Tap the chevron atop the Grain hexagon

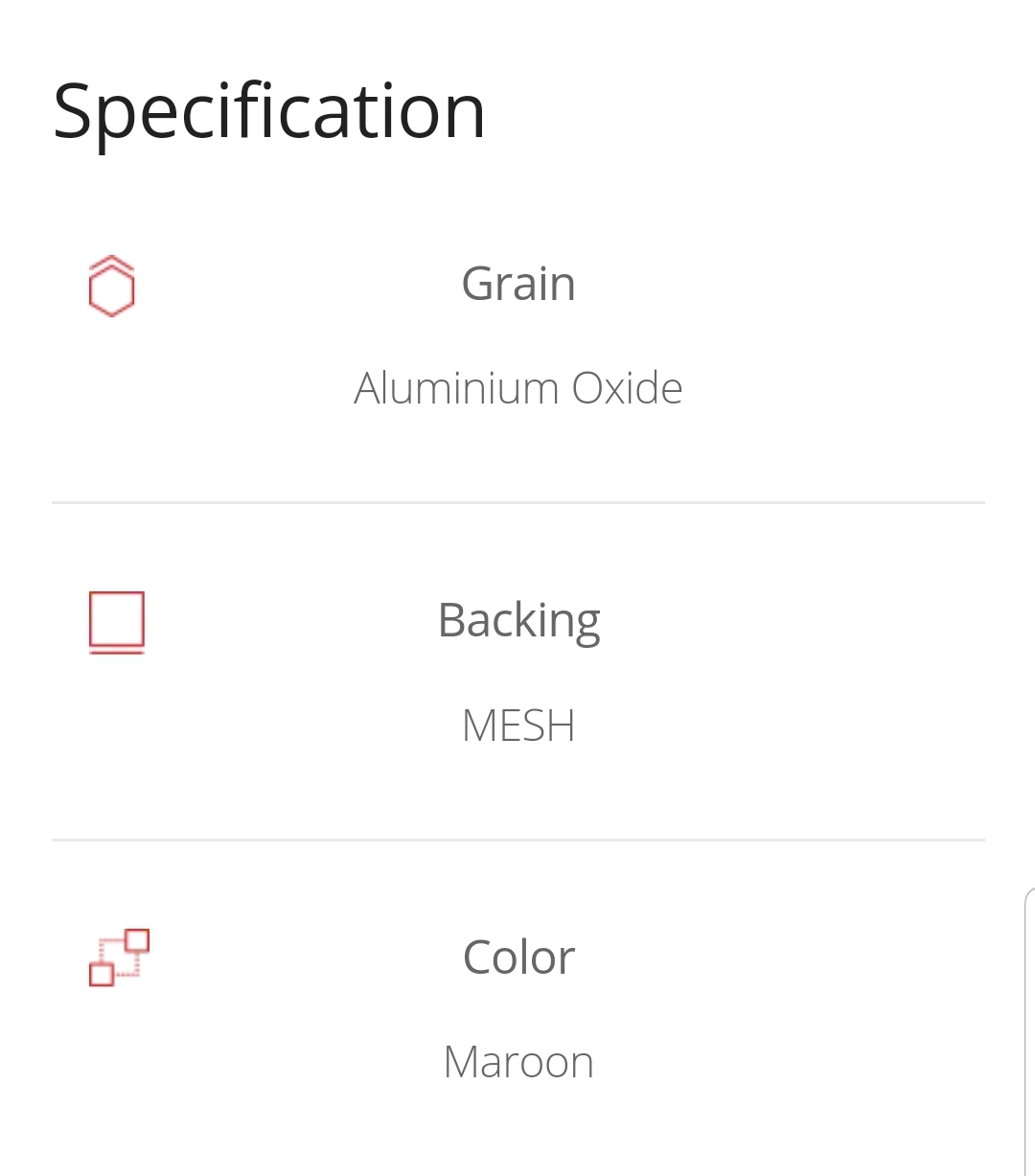[111, 261]
